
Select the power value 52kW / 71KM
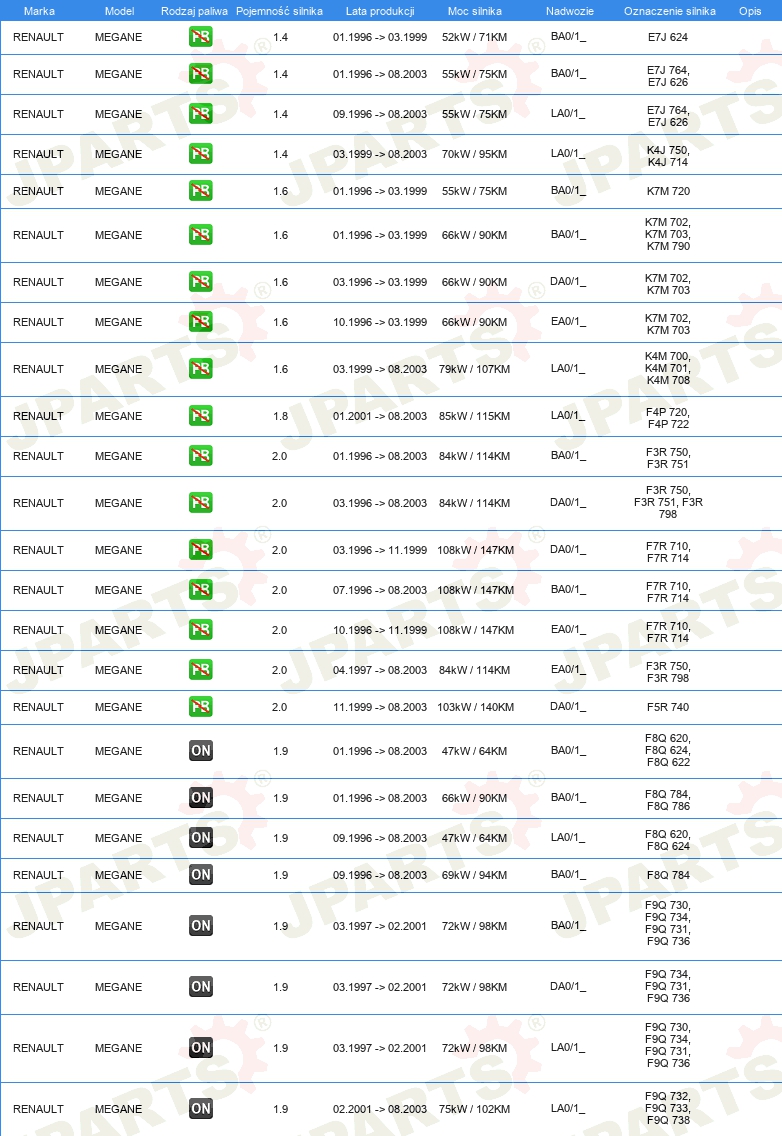tap(475, 37)
